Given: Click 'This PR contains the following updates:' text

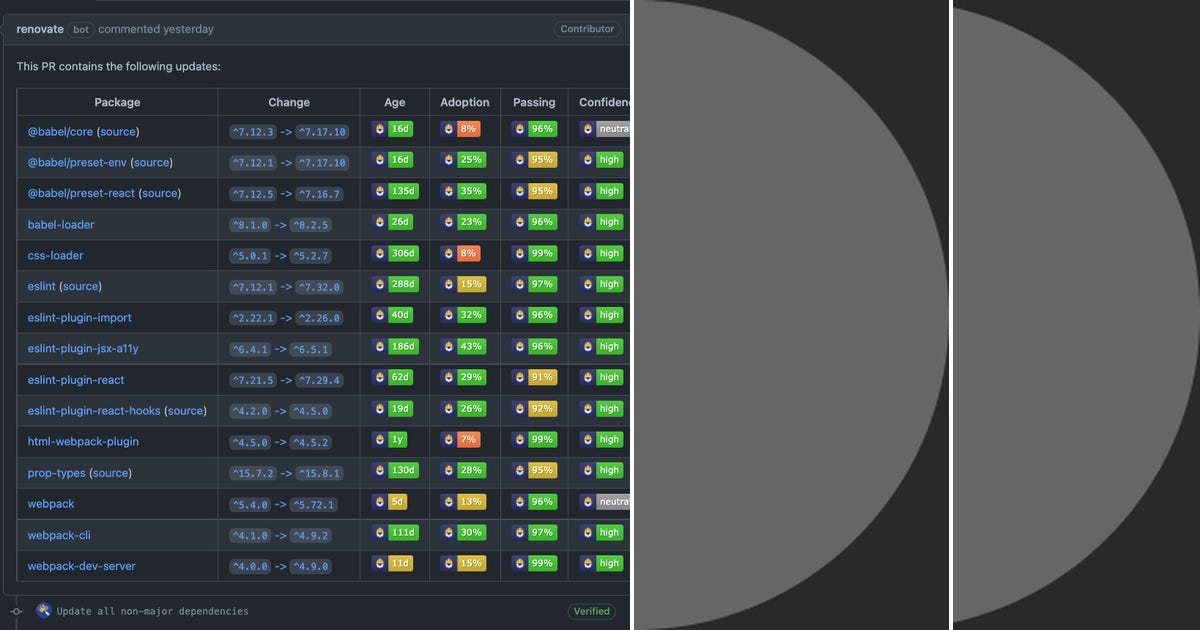Looking at the screenshot, I should coord(119,67).
